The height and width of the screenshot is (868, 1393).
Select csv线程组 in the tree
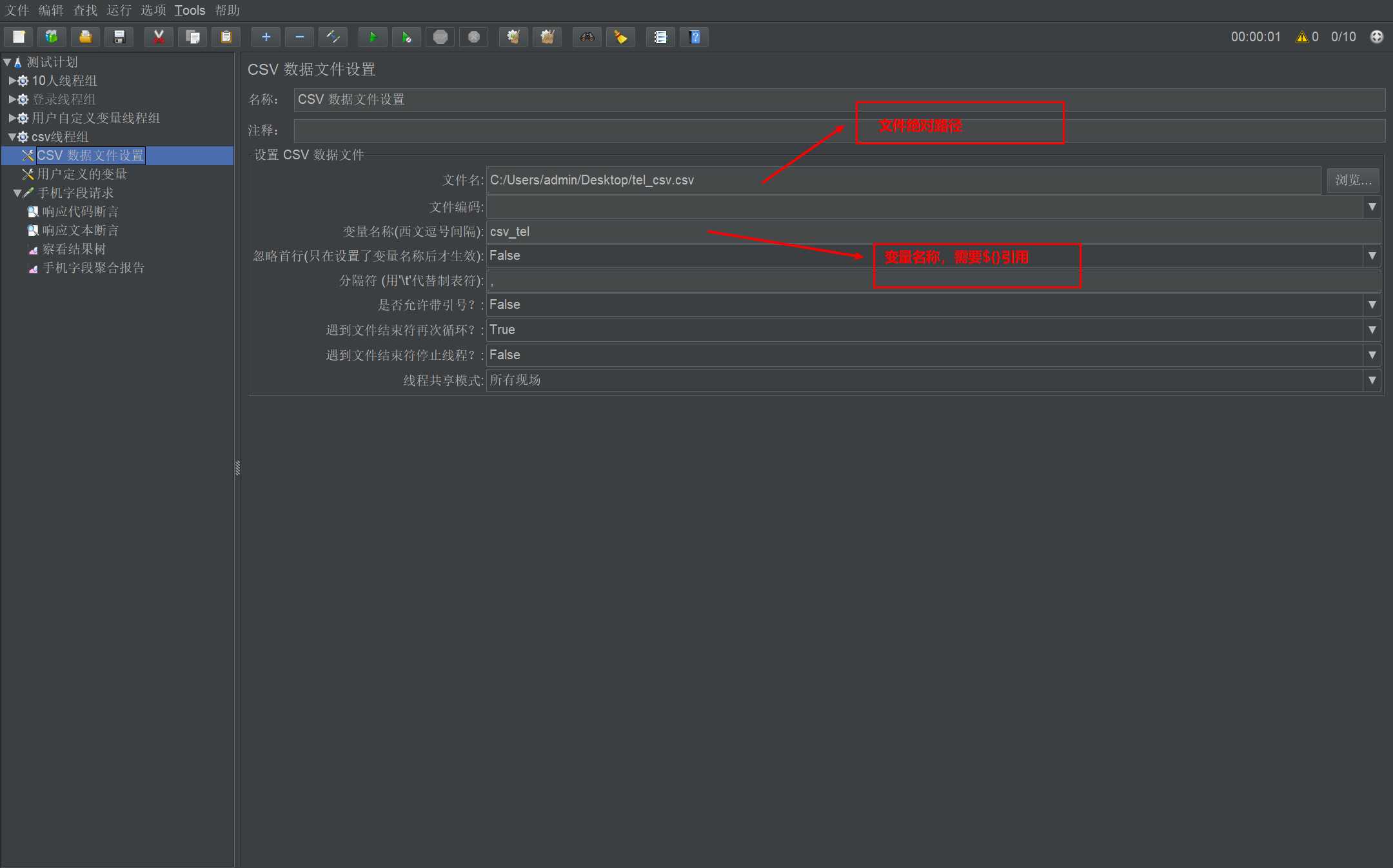pos(60,137)
